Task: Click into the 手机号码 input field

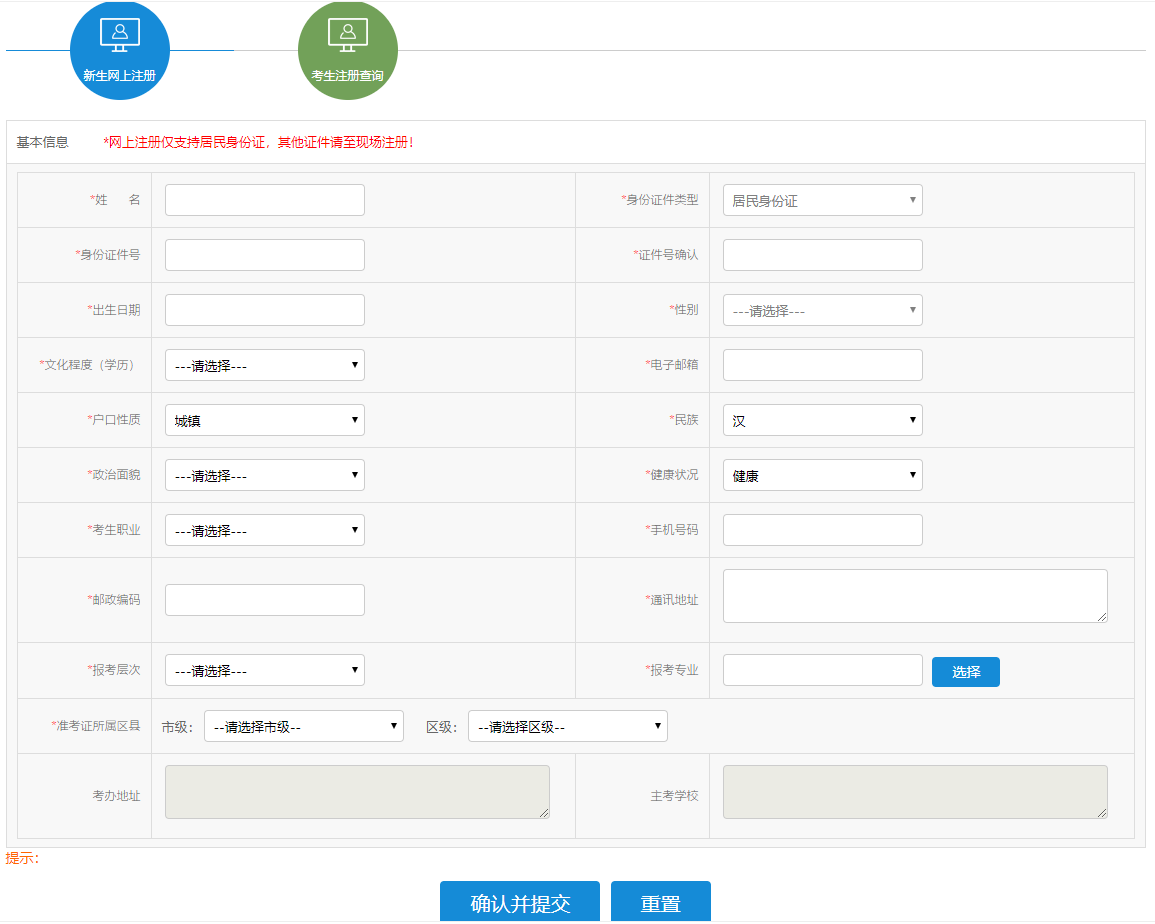Action: click(822, 530)
